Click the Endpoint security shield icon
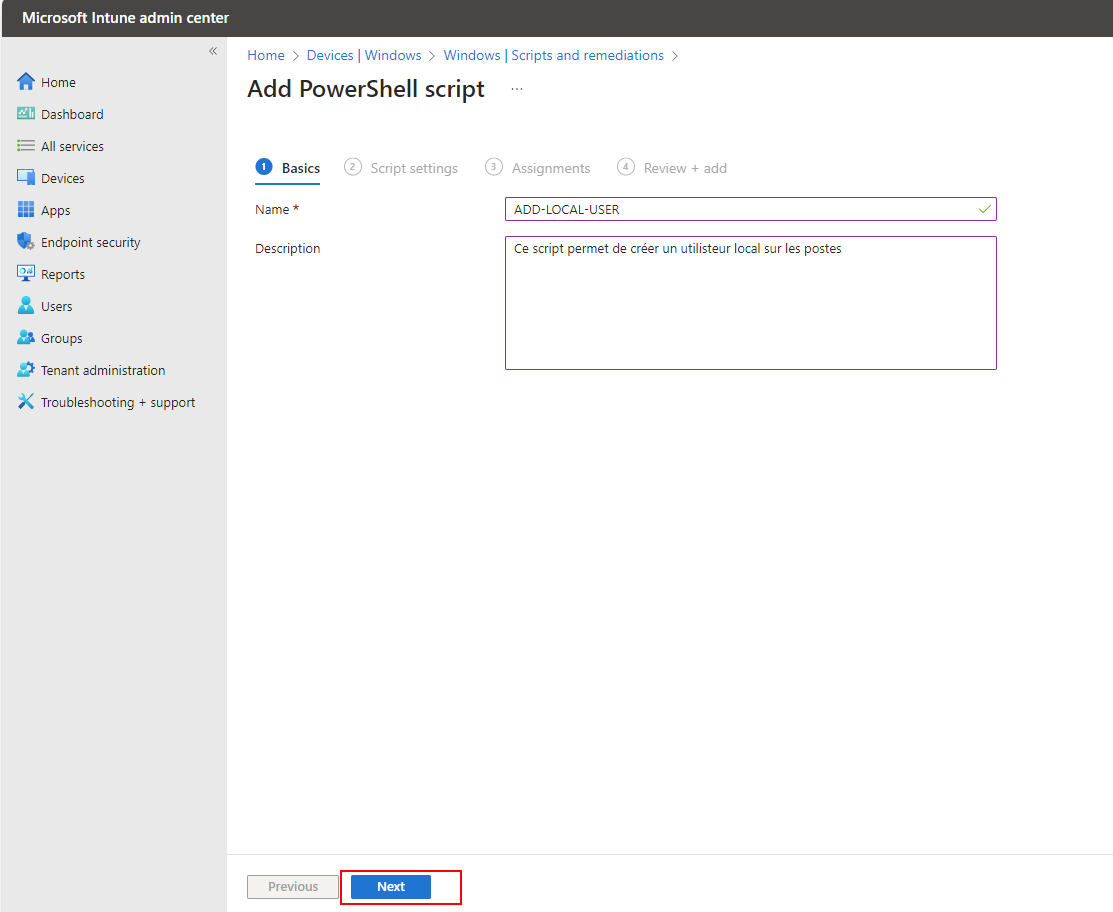This screenshot has height=912, width=1113. pos(26,241)
